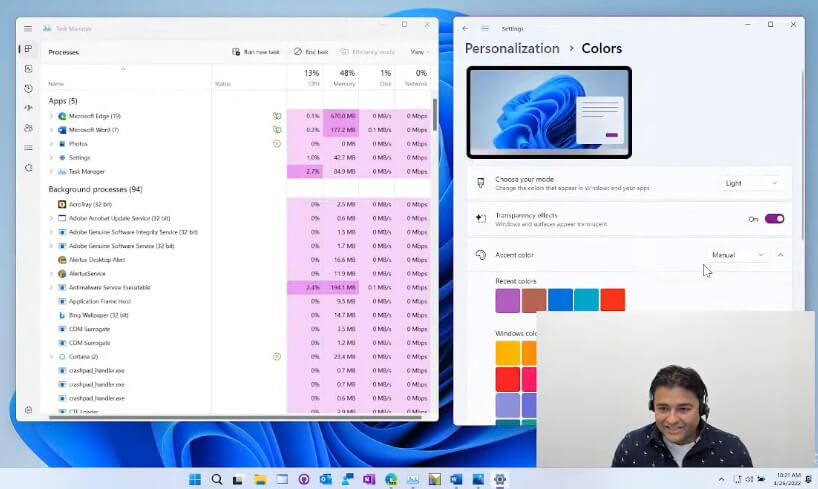Open Task Manager hamburger navigation menu
818x489 pixels.
28,29
